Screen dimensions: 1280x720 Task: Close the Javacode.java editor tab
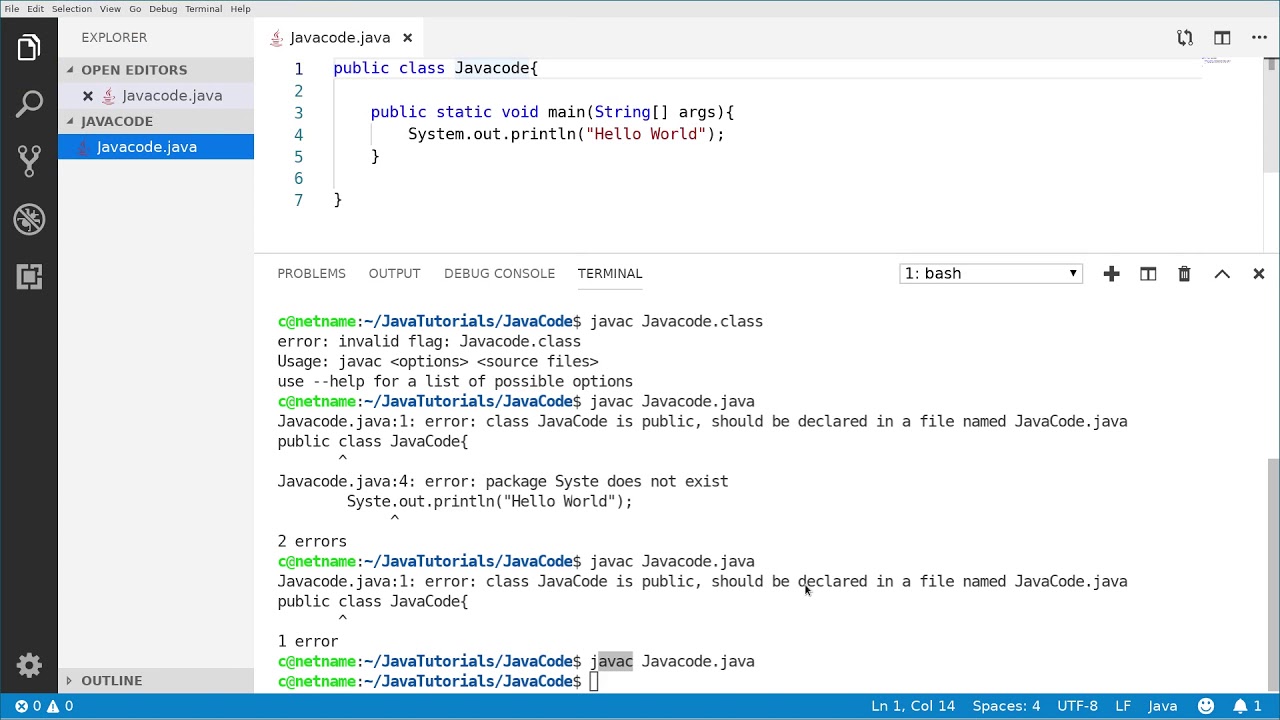tap(407, 38)
